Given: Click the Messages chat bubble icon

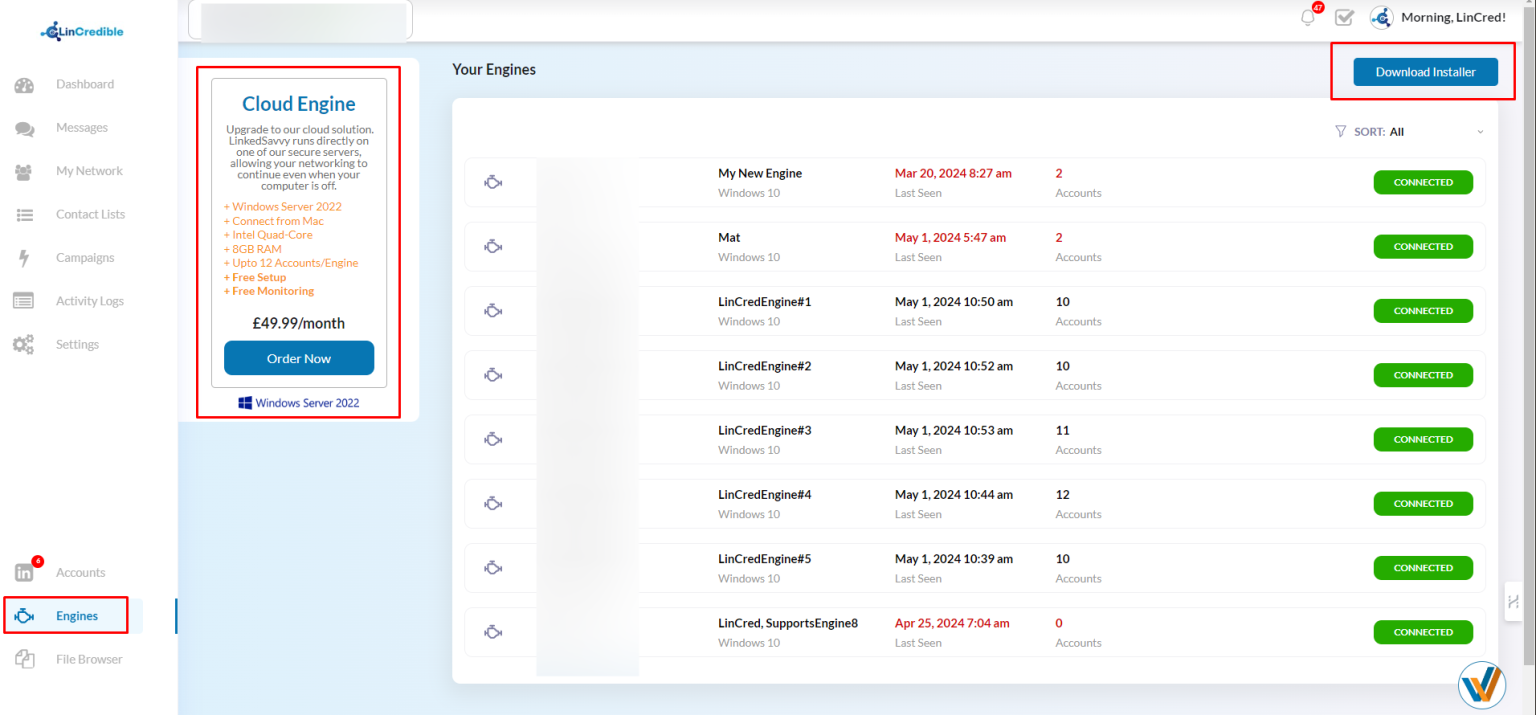Looking at the screenshot, I should (x=24, y=128).
